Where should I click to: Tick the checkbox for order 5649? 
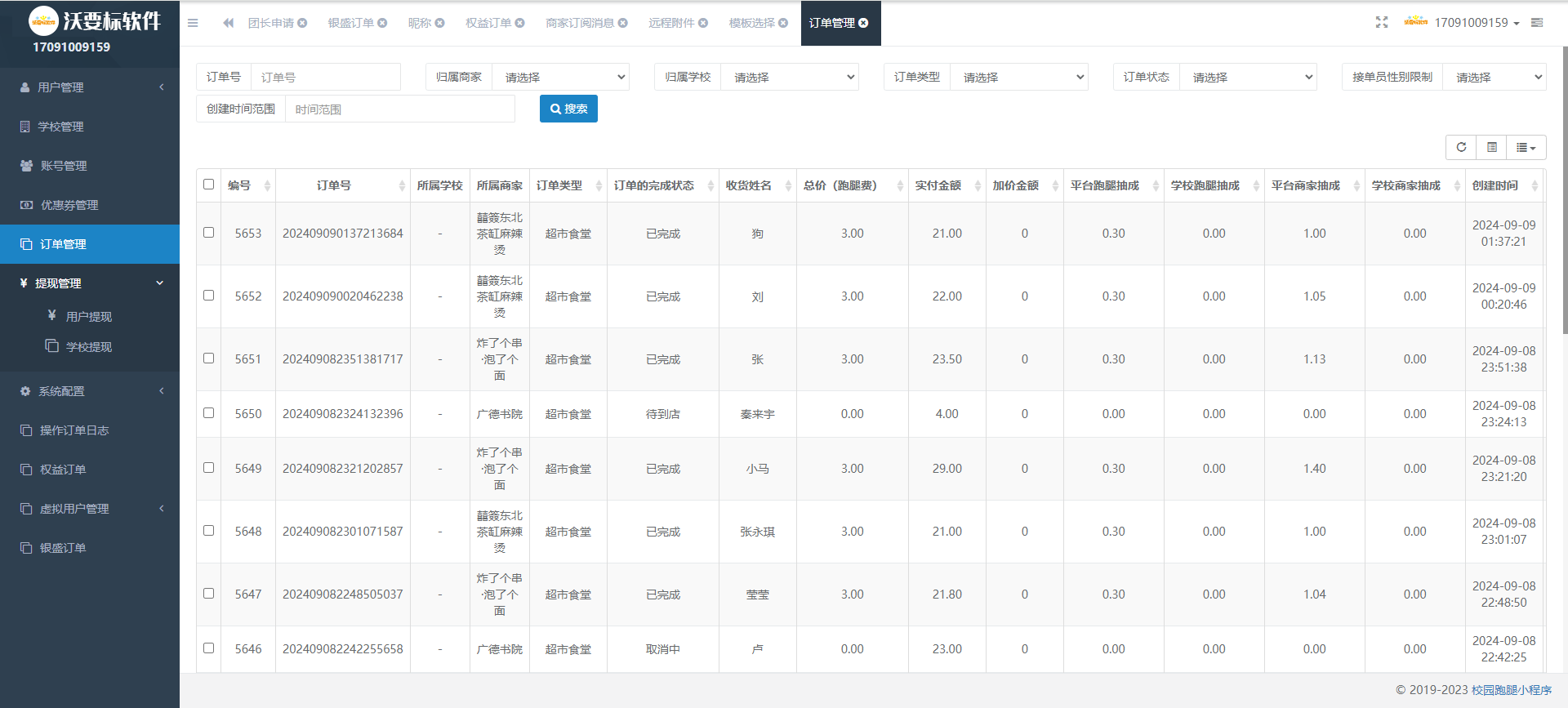pos(208,468)
